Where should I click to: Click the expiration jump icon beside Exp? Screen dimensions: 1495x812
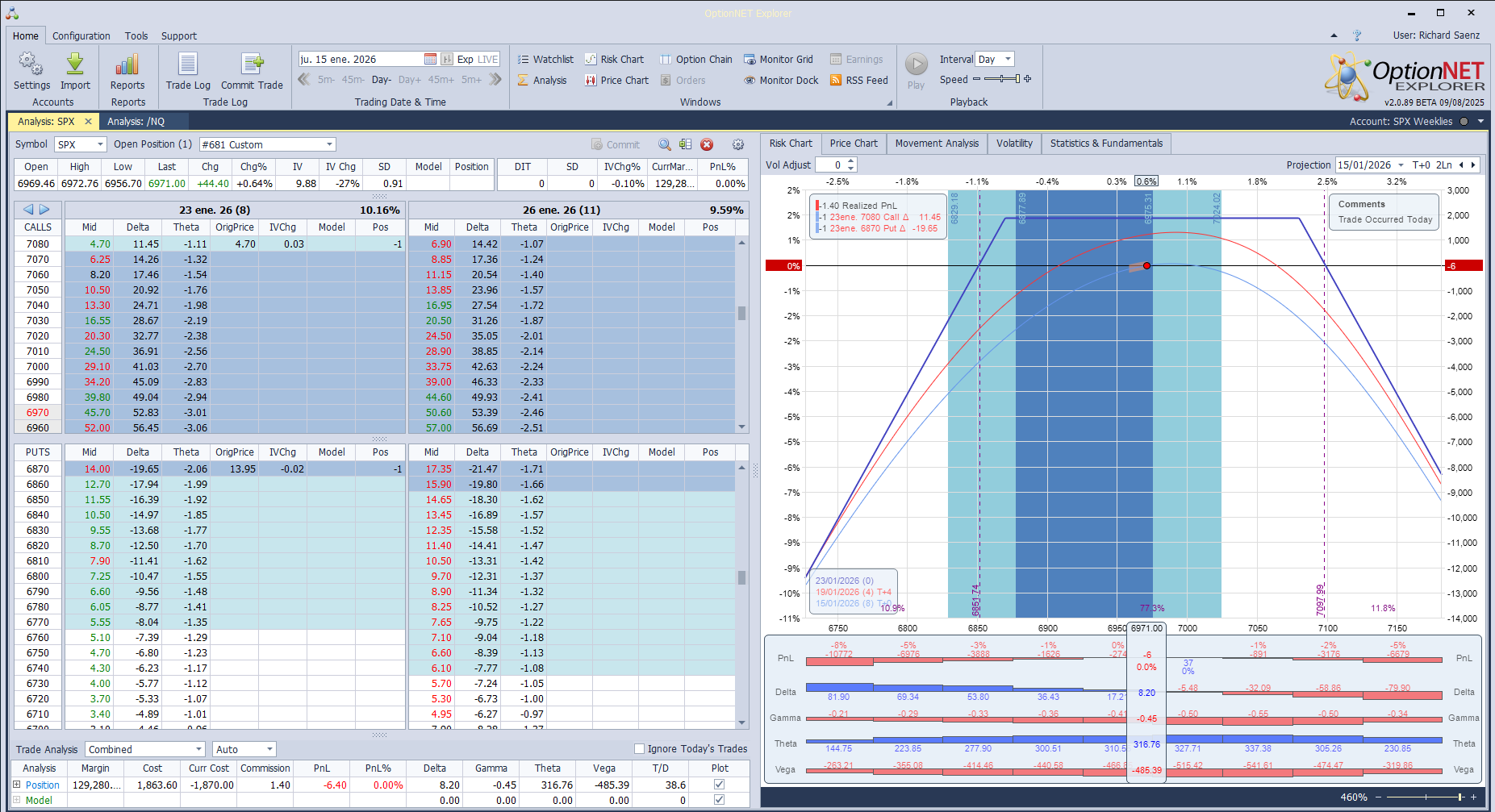(x=446, y=59)
